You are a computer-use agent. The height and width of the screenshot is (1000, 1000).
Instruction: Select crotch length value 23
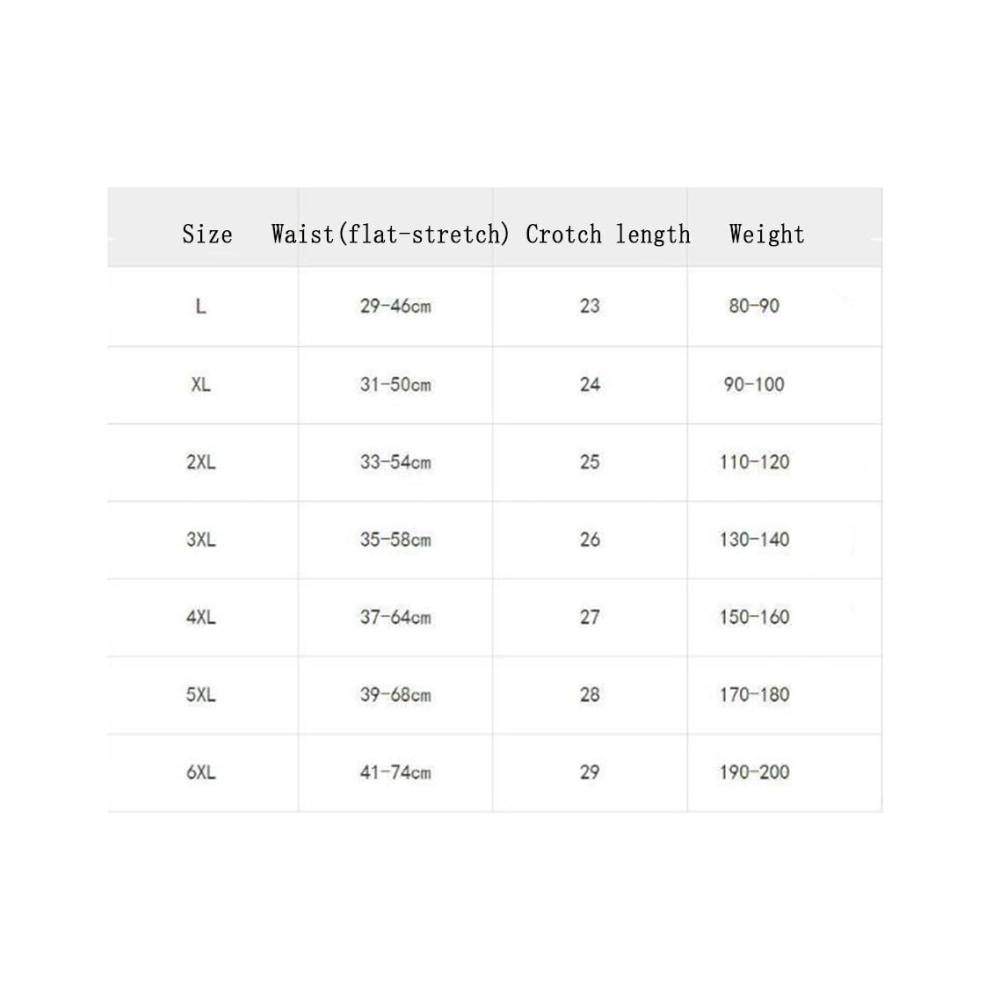pos(590,306)
